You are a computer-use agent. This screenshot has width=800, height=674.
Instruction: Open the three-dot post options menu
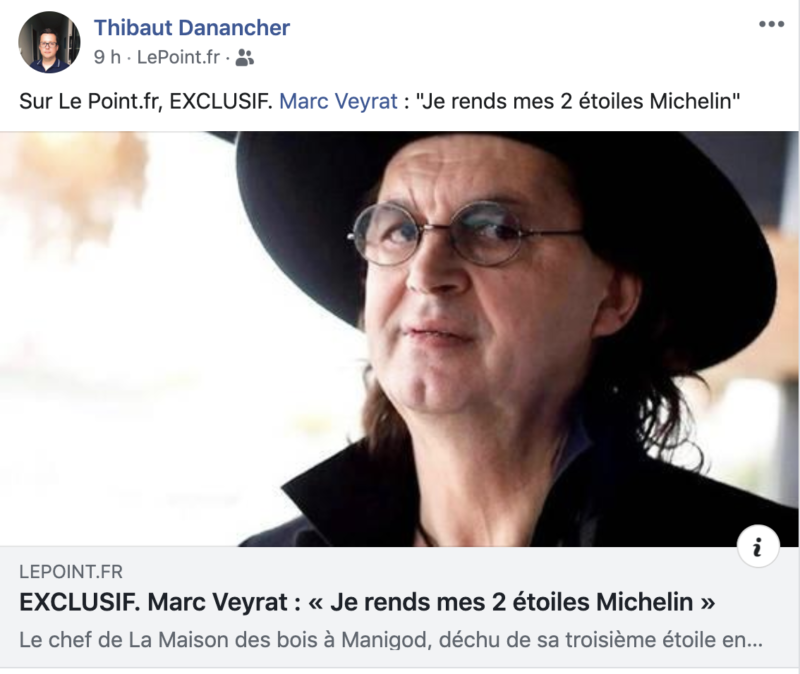(771, 24)
